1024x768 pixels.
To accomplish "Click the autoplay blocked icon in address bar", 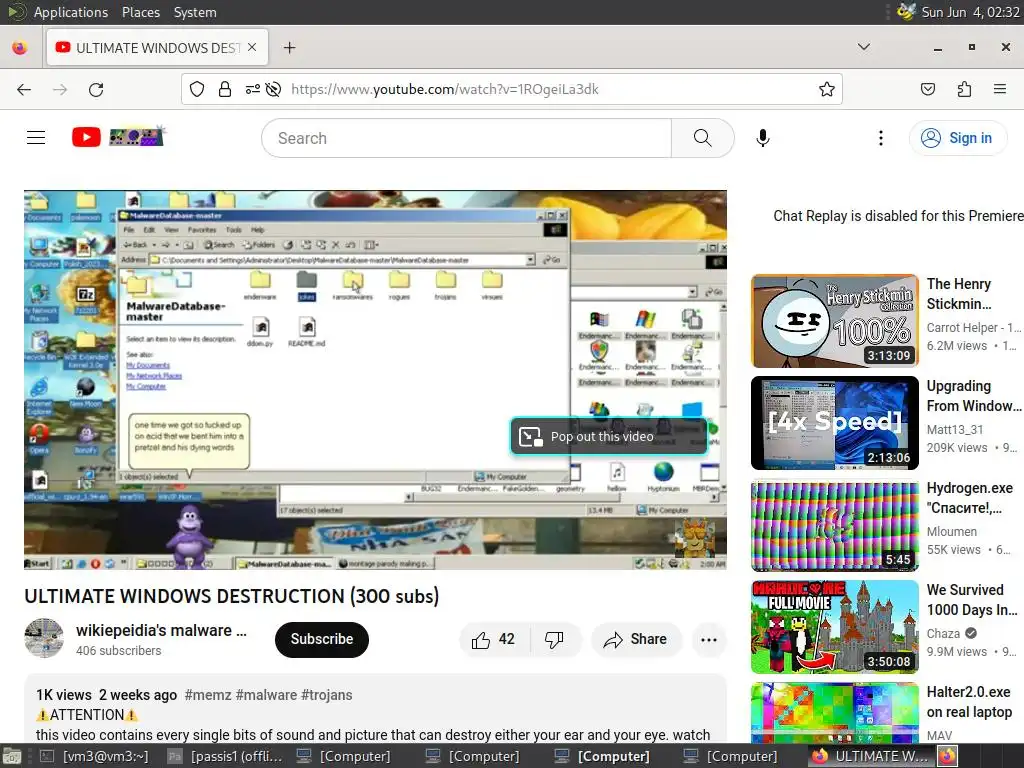I will point(274,89).
